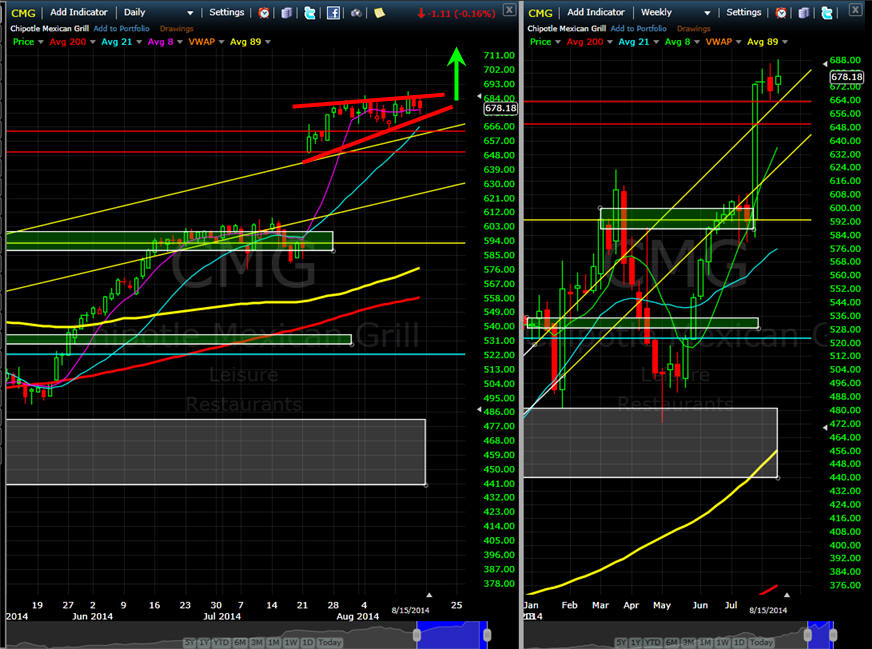Grab right range handle in Daily chart navigator
Viewport: 872px width, 649px height.
487,635
